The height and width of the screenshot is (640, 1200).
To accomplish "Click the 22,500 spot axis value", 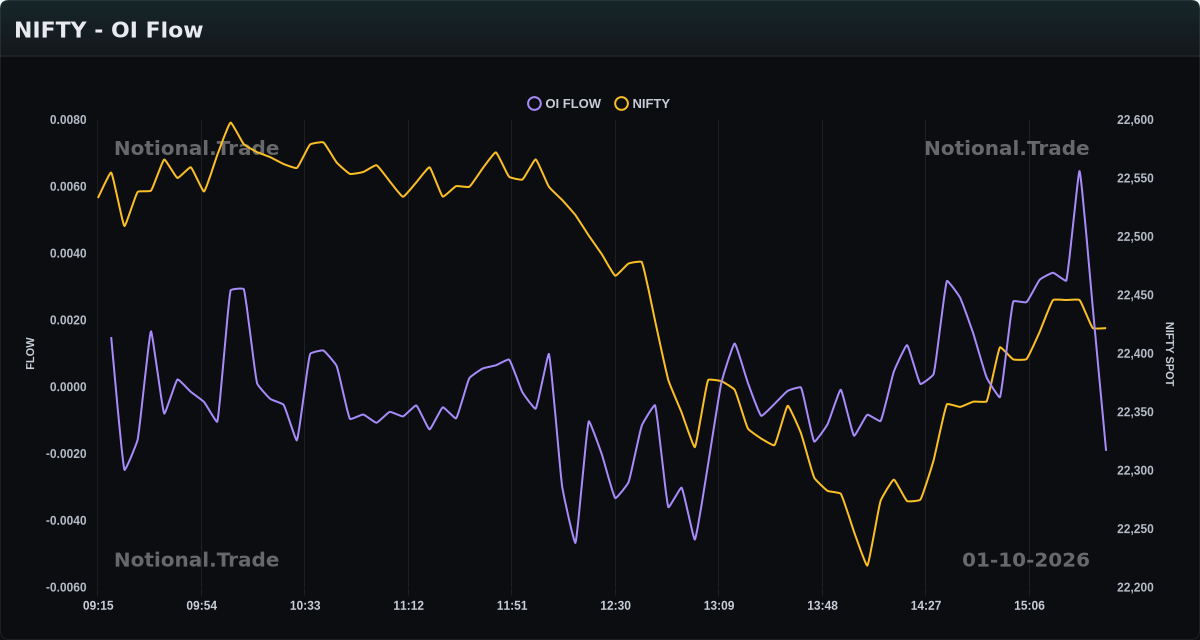I will pyautogui.click(x=1135, y=237).
